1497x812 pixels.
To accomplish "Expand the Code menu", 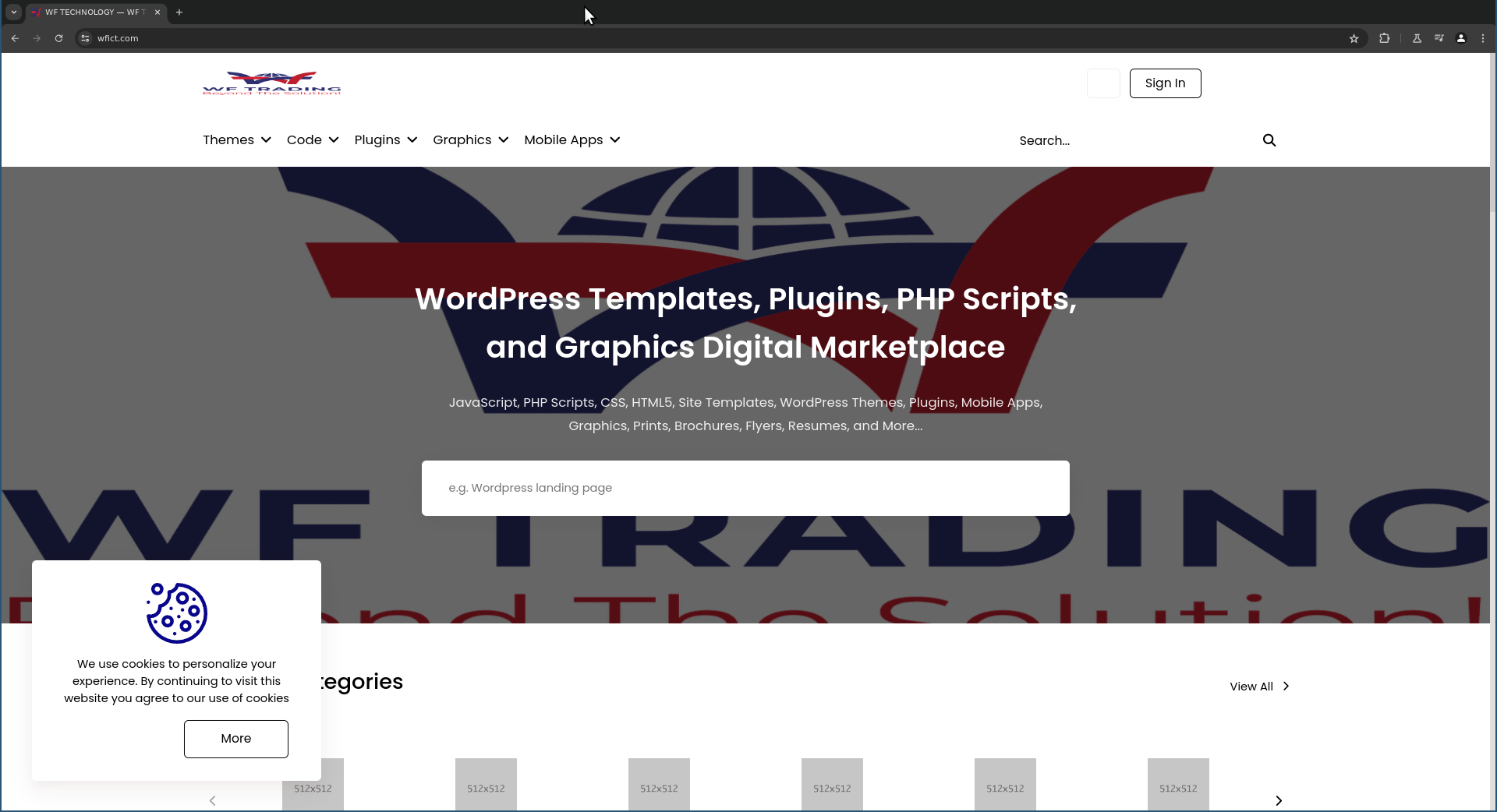I will (x=313, y=140).
